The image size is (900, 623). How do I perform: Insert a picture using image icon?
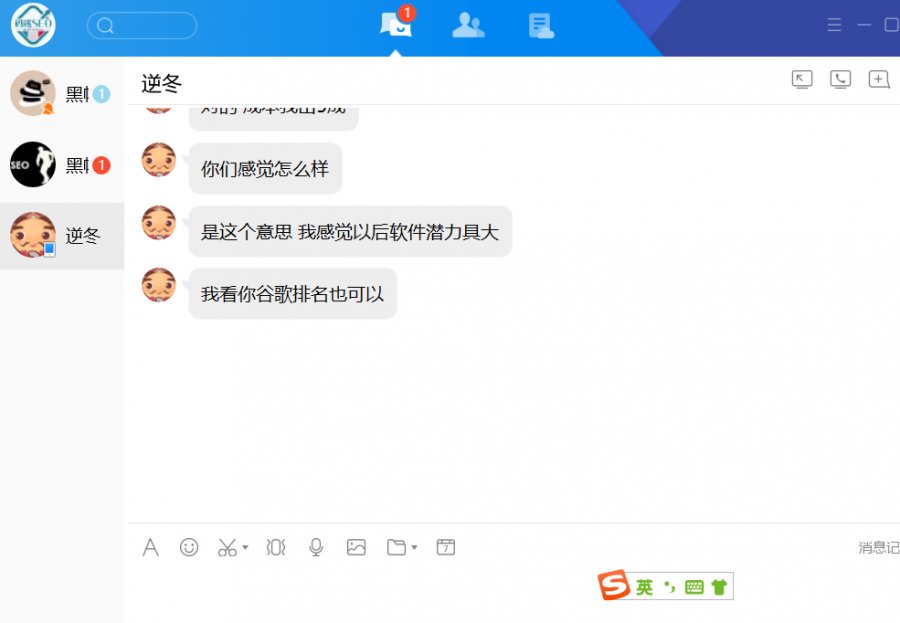(356, 547)
